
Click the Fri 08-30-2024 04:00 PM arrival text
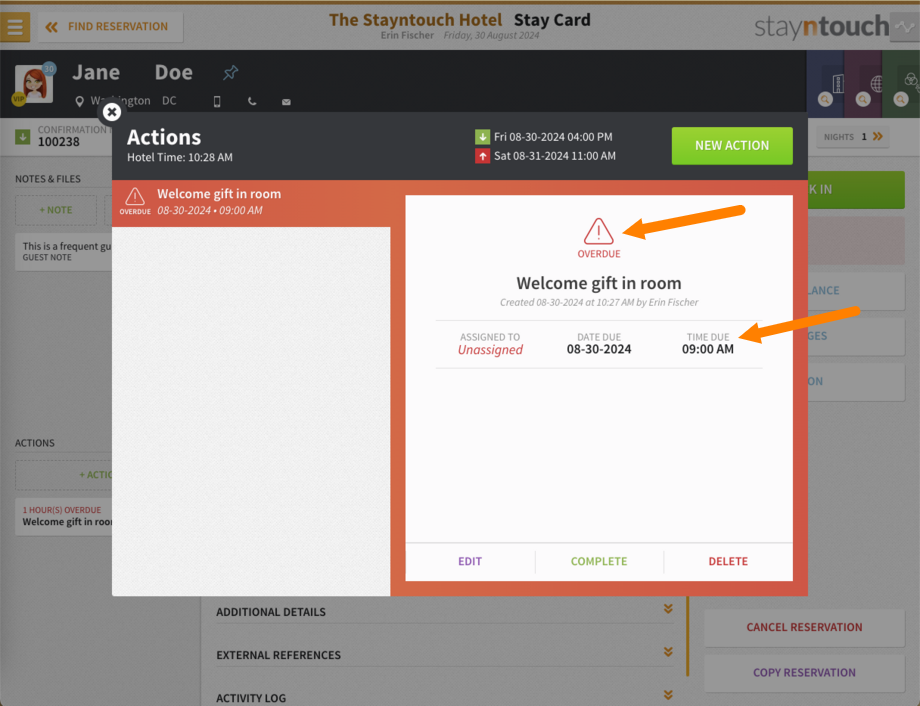click(553, 137)
